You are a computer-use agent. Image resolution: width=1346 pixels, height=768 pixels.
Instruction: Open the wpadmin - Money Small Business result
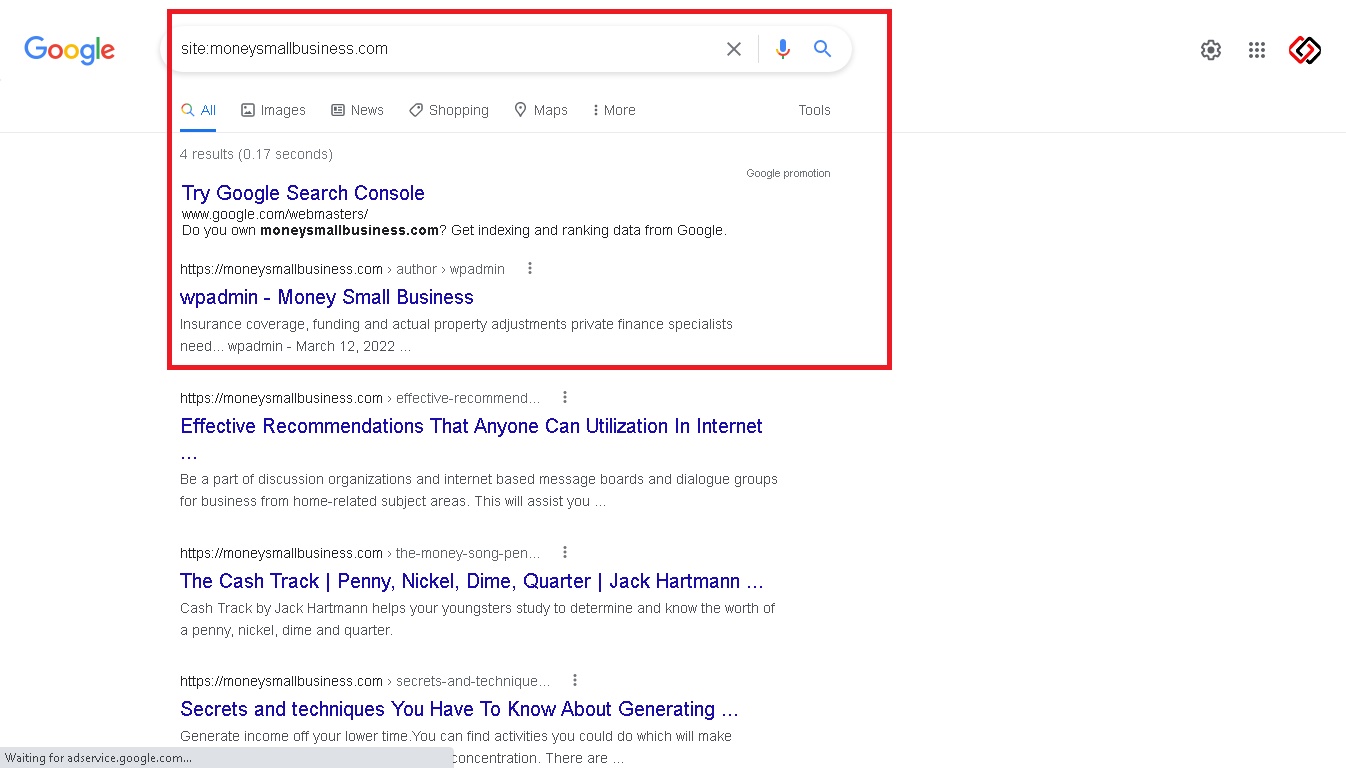pos(327,297)
